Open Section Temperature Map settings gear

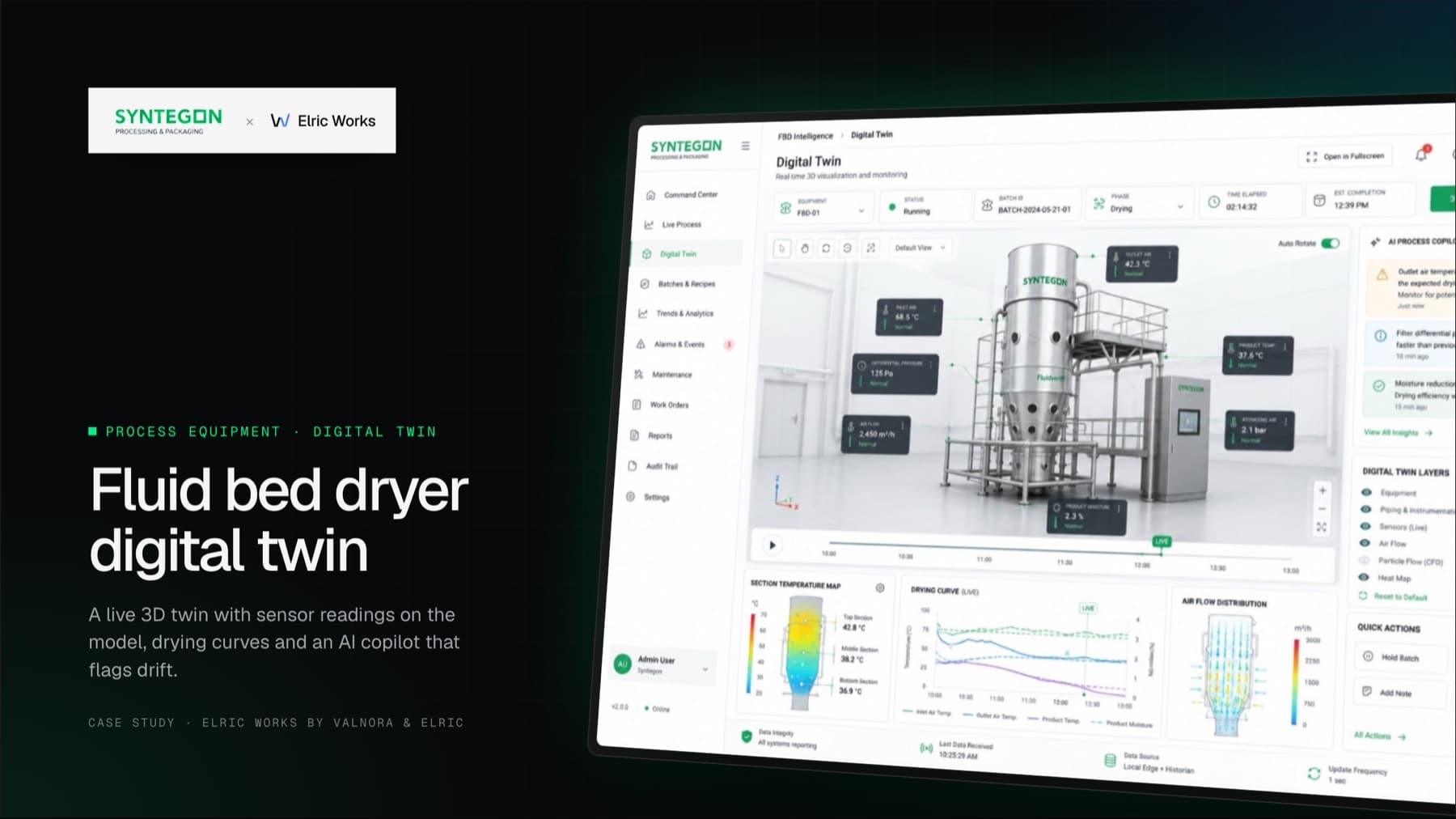coord(880,588)
